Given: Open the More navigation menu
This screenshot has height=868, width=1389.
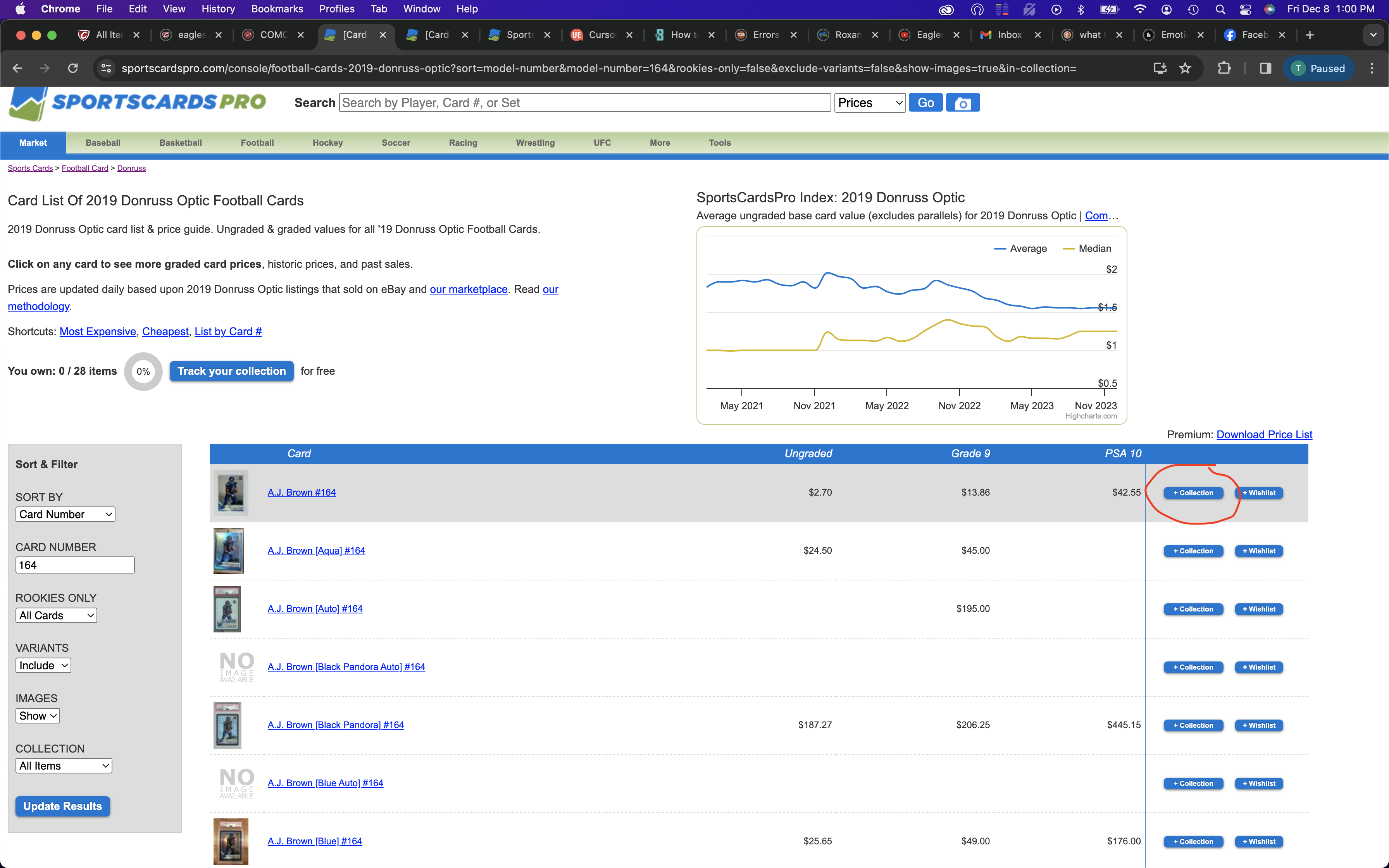Looking at the screenshot, I should point(660,142).
